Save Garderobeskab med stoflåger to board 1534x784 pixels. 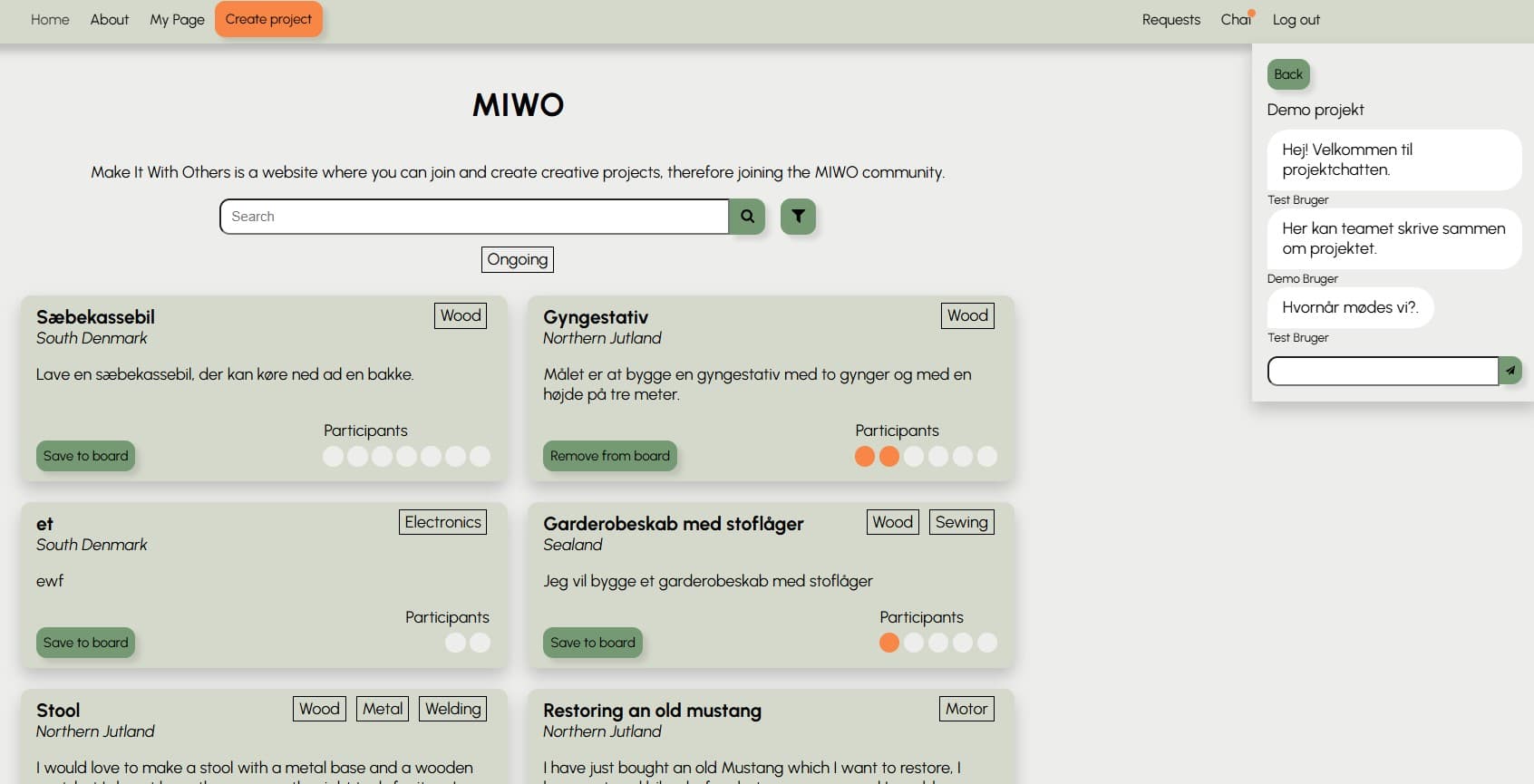593,643
